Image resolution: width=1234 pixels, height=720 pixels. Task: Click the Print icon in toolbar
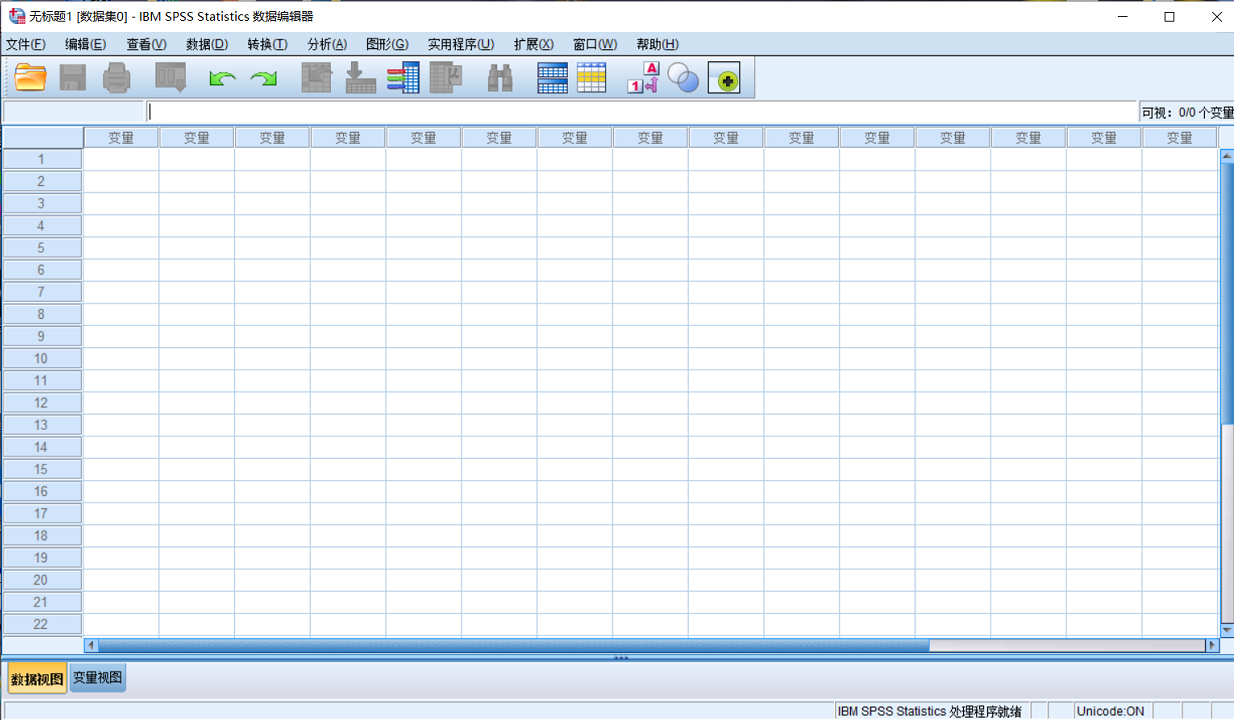pos(117,77)
